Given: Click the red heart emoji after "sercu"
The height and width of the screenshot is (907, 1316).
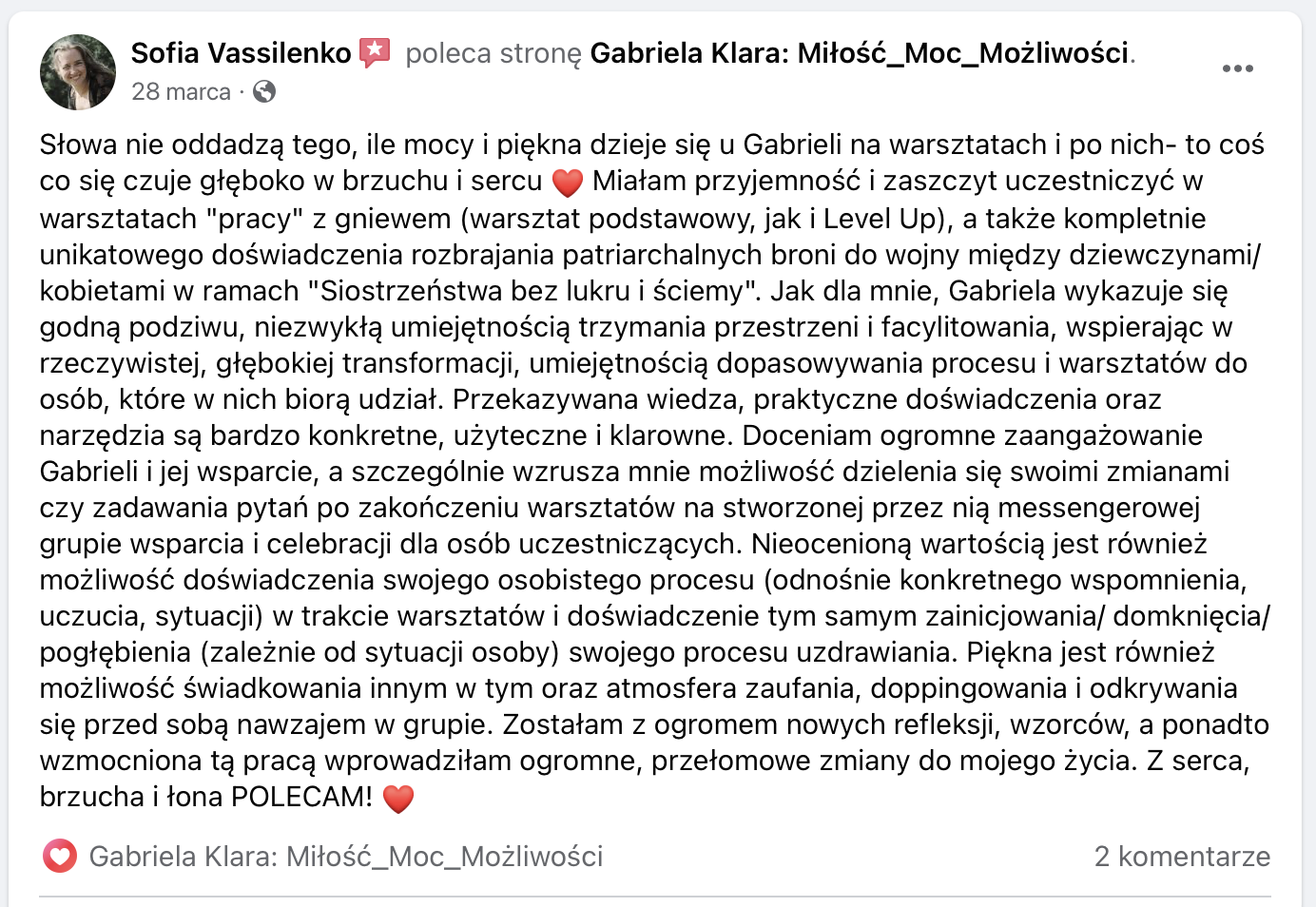Looking at the screenshot, I should (567, 182).
